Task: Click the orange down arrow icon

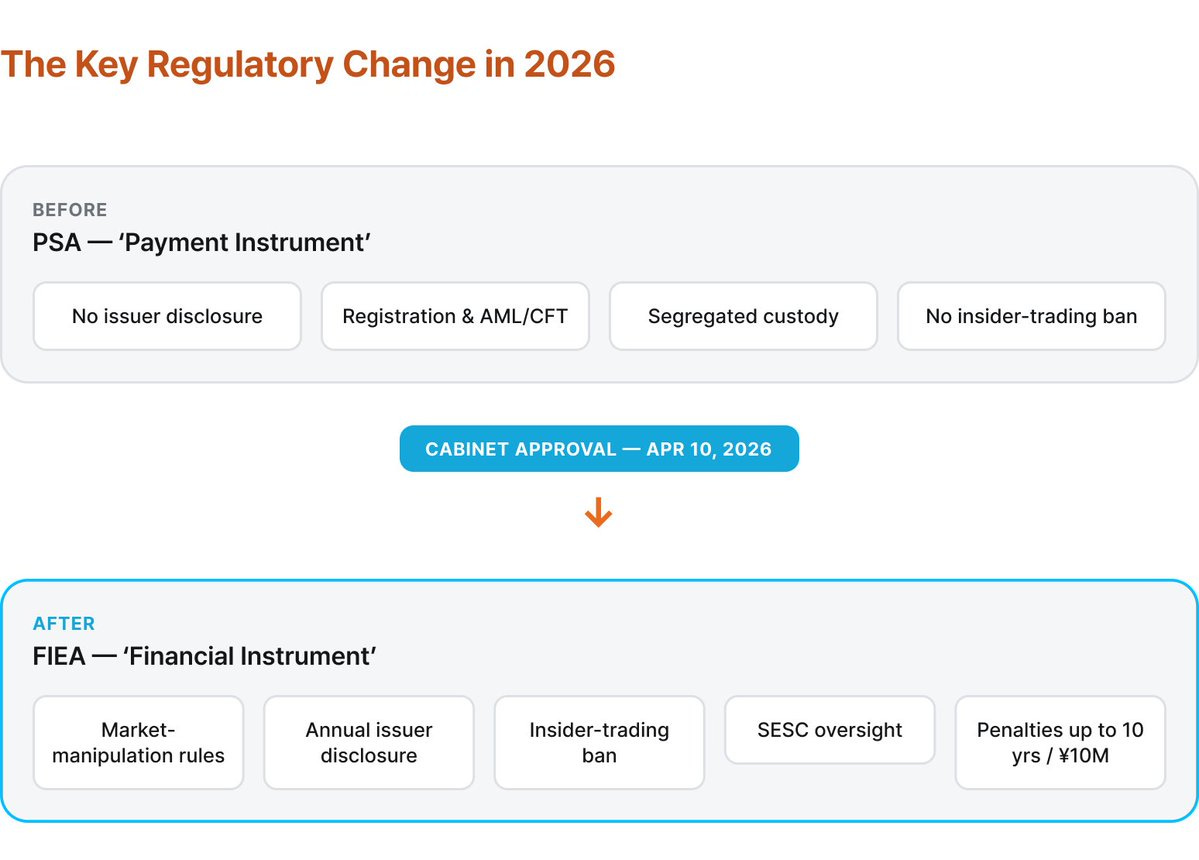Action: click(598, 512)
